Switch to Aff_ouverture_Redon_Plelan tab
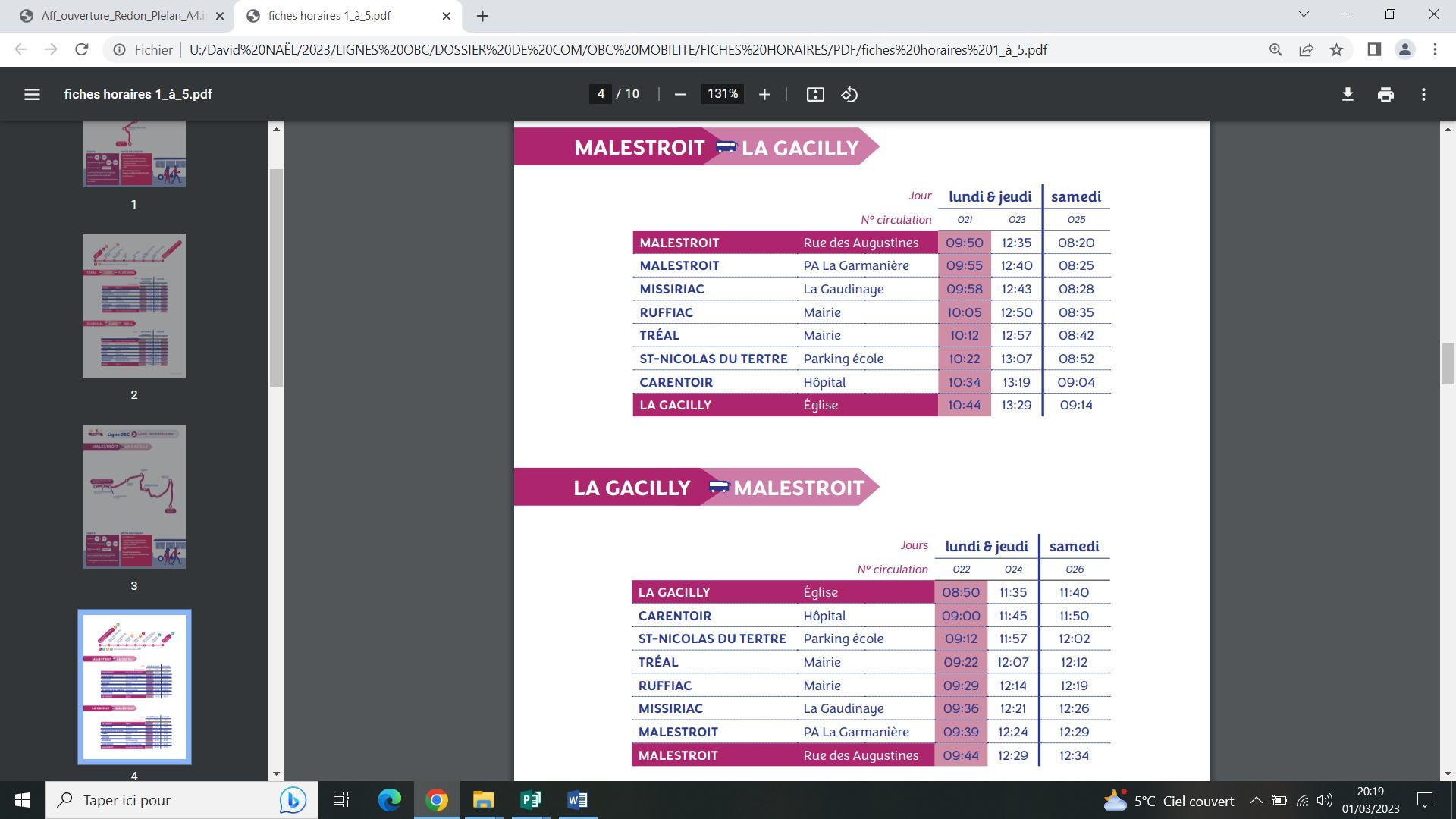The height and width of the screenshot is (819, 1456). click(x=121, y=16)
